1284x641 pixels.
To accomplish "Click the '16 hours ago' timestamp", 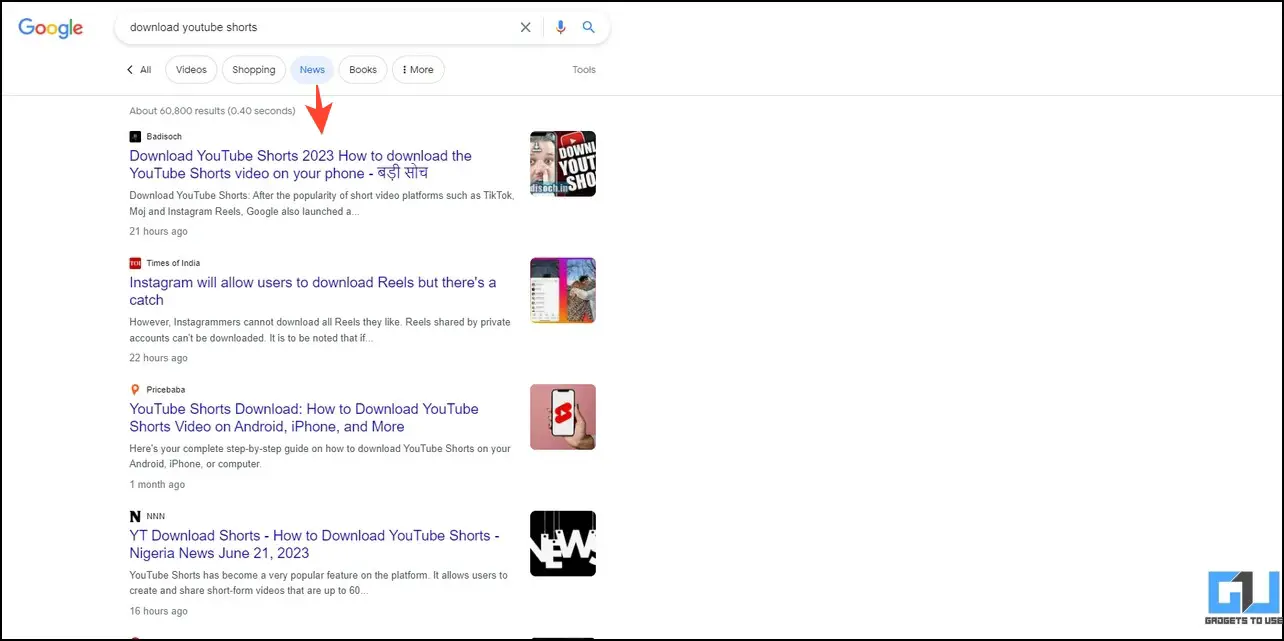I will 158,612.
